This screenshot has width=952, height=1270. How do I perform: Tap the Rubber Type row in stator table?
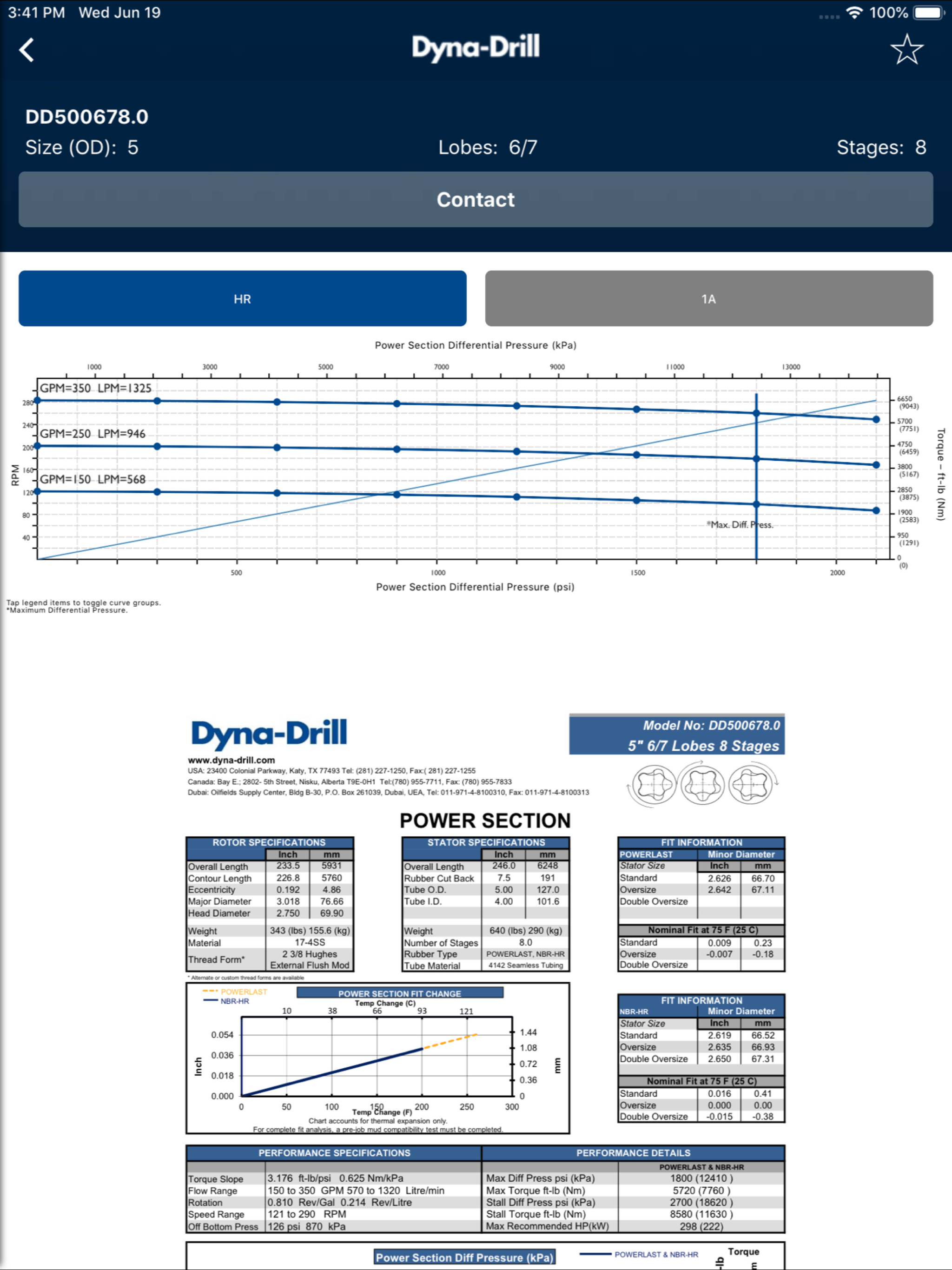click(486, 953)
